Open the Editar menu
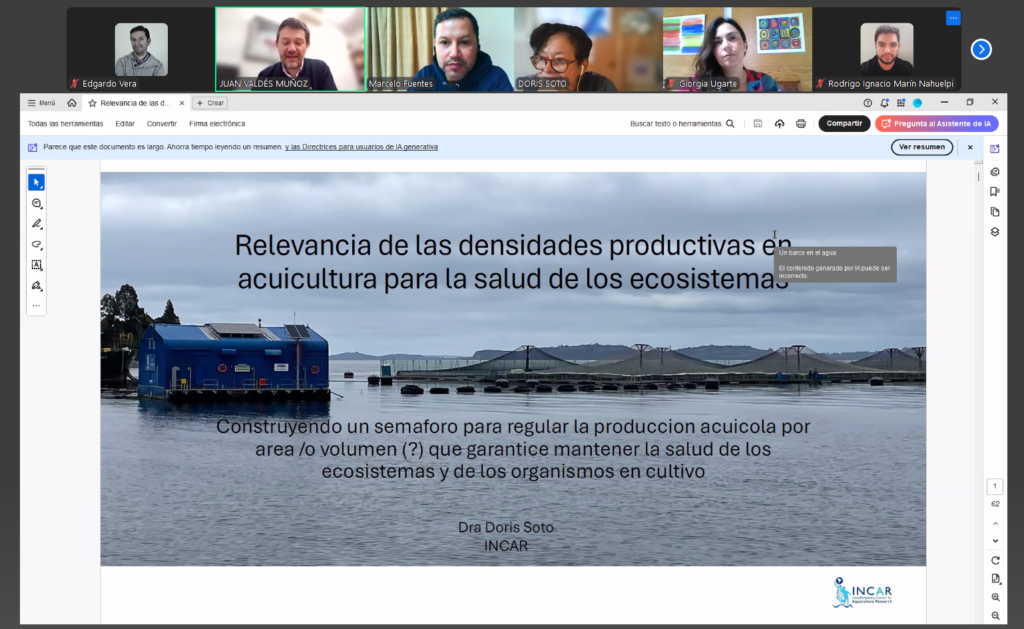1024x629 pixels. [x=125, y=124]
